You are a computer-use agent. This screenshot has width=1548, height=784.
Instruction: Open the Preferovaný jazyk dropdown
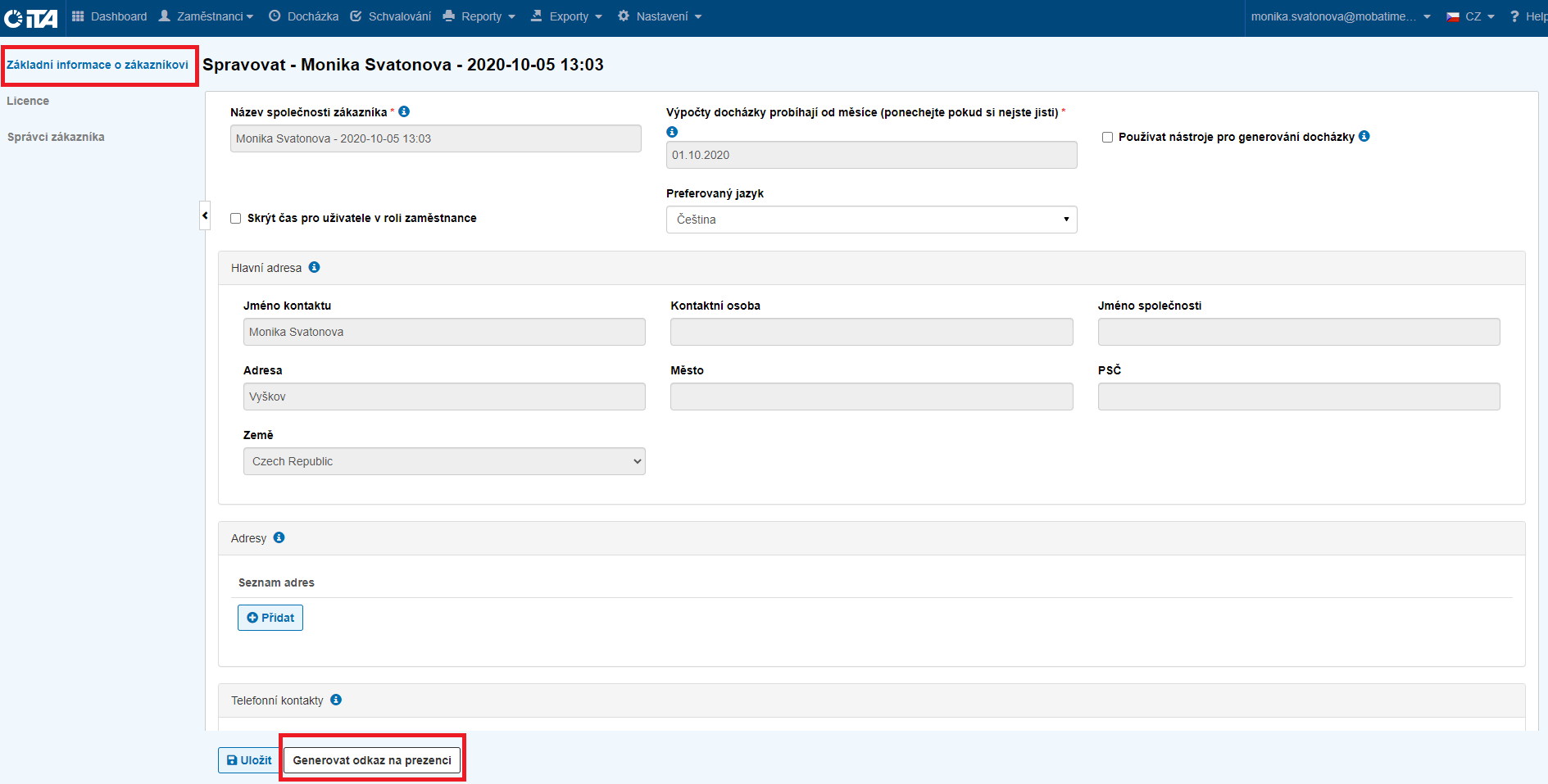point(871,220)
